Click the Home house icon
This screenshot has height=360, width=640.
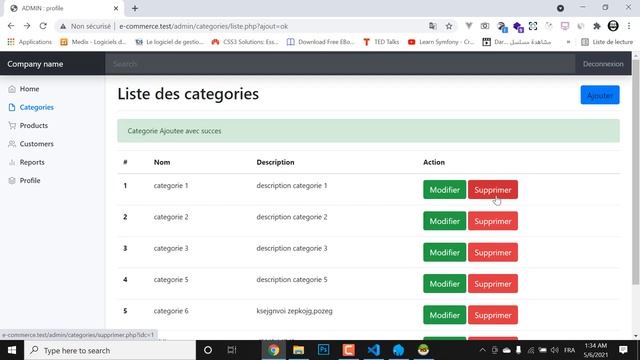[12, 89]
